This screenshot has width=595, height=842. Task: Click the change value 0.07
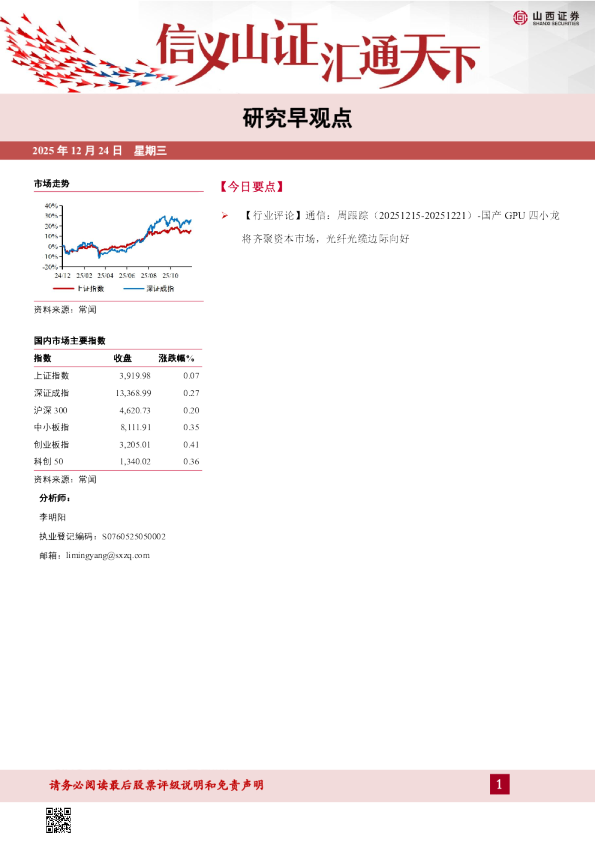pyautogui.click(x=191, y=376)
